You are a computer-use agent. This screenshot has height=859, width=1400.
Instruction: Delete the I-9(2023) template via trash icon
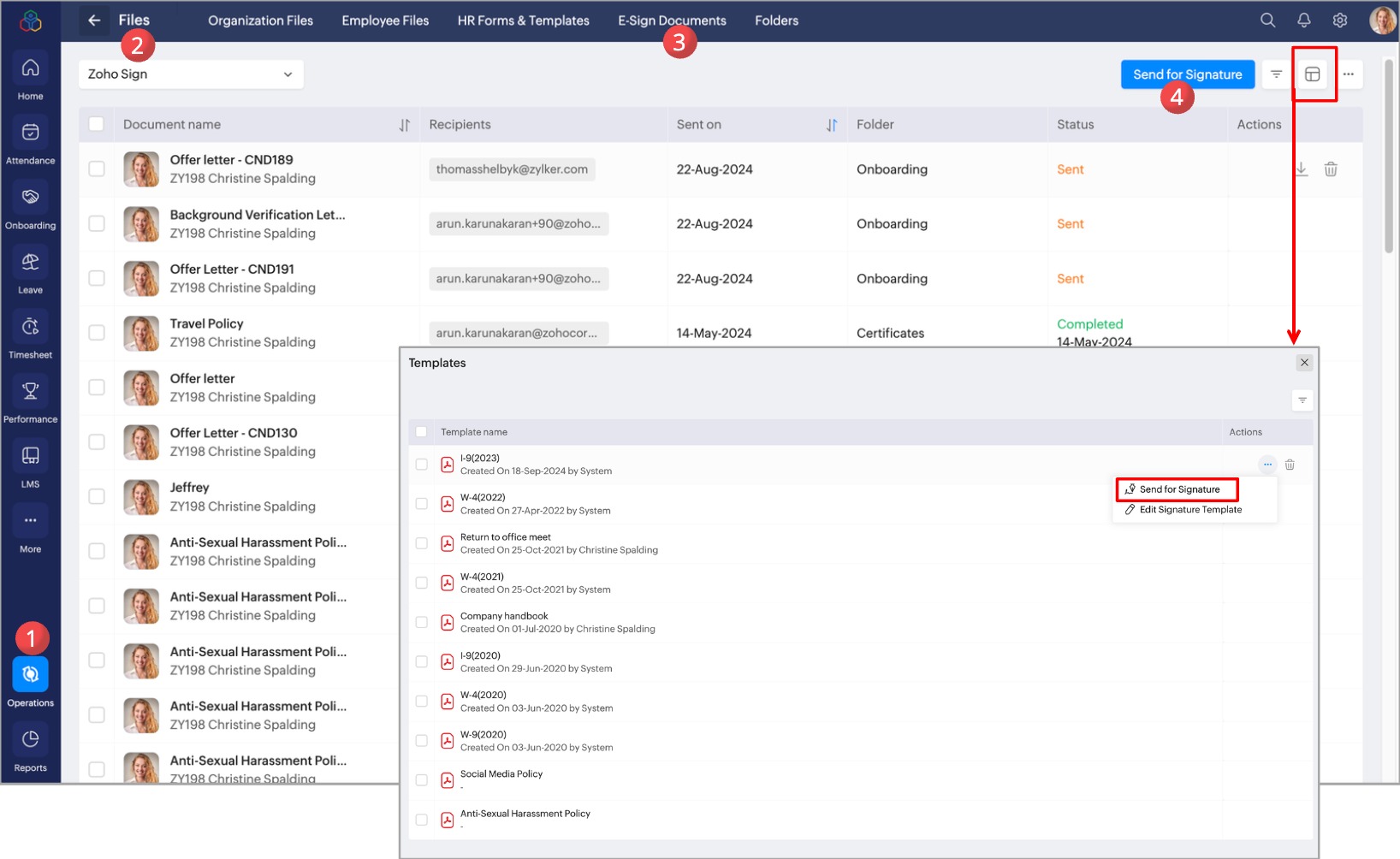[1290, 465]
